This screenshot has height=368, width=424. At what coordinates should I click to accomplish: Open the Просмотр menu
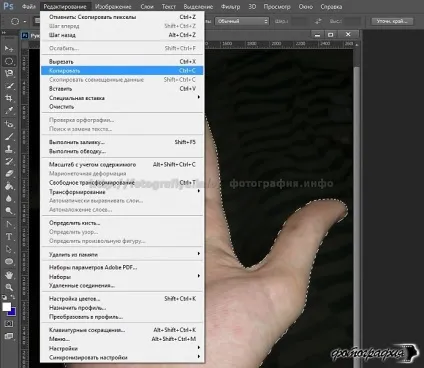[x=277, y=7]
